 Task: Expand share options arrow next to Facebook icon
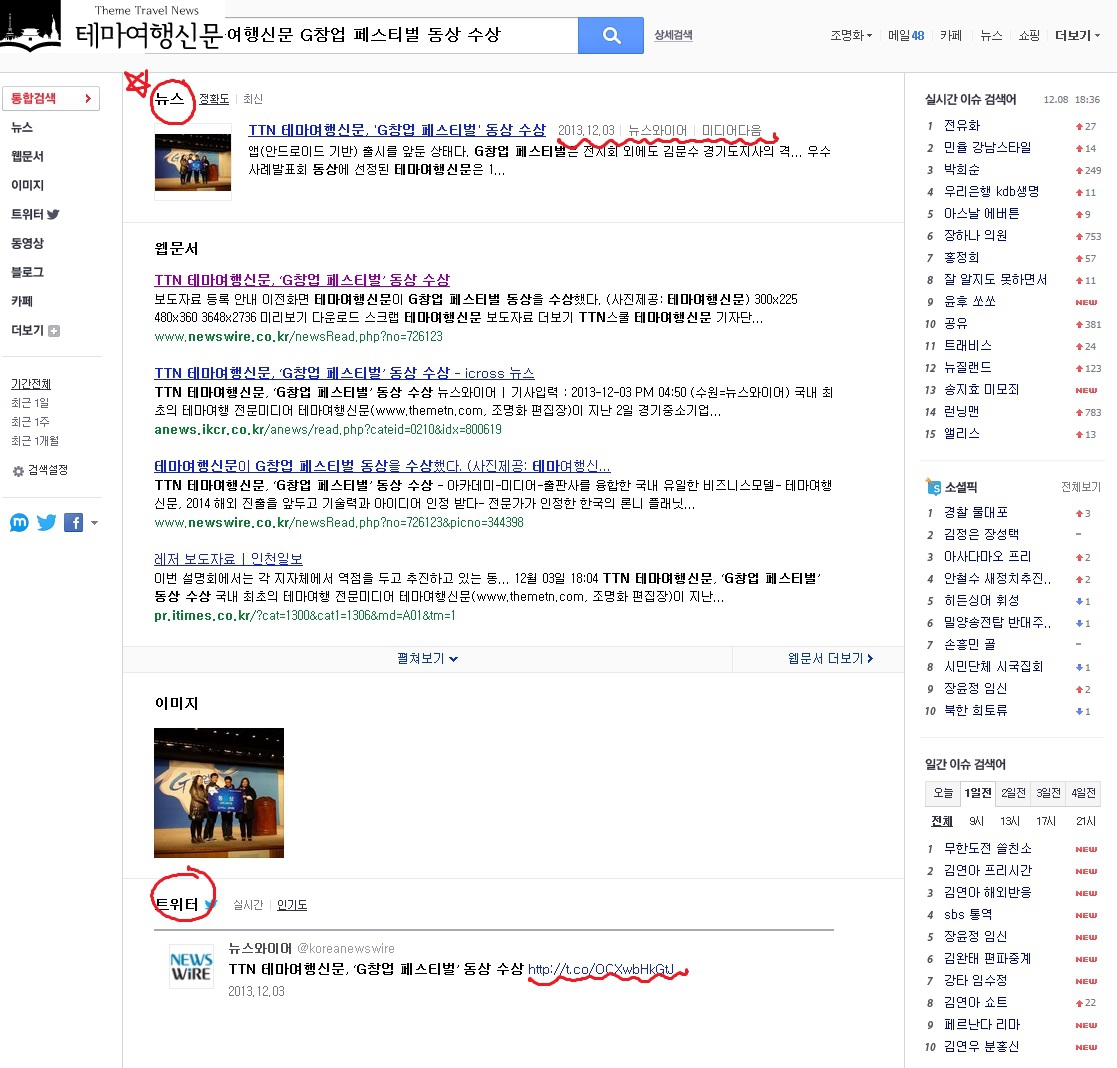(x=94, y=523)
